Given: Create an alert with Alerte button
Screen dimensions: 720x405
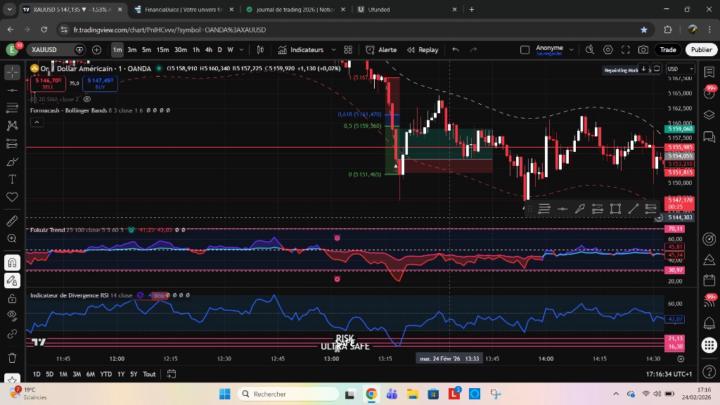Looking at the screenshot, I should (380, 49).
